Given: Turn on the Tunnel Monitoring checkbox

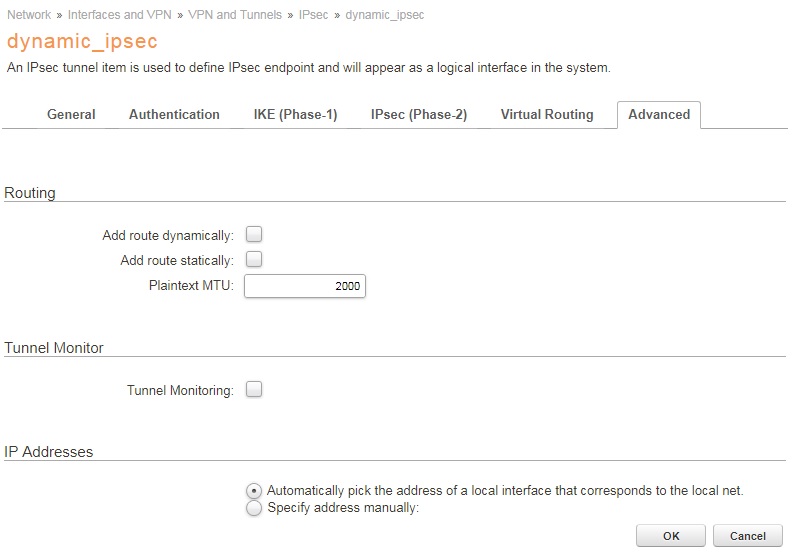Looking at the screenshot, I should point(254,390).
